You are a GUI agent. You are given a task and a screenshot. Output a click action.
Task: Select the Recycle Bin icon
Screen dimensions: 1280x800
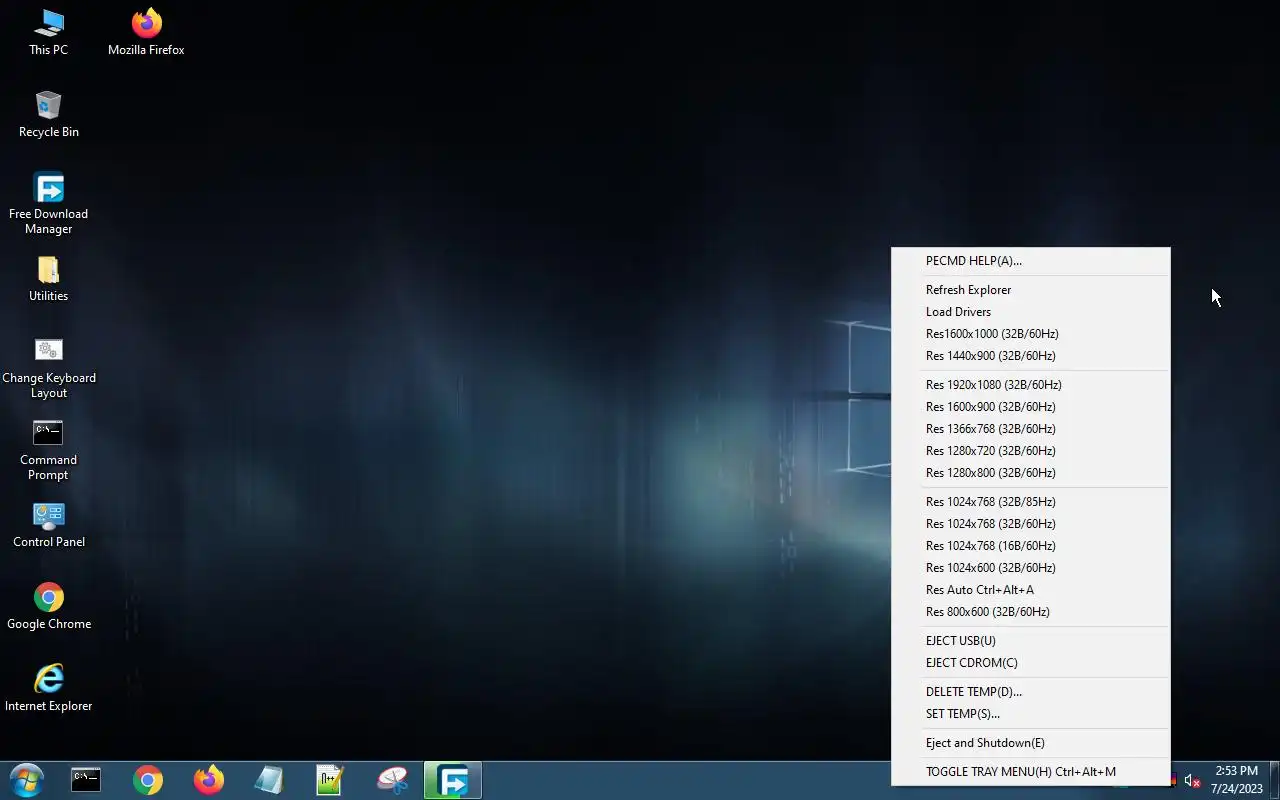[48, 114]
